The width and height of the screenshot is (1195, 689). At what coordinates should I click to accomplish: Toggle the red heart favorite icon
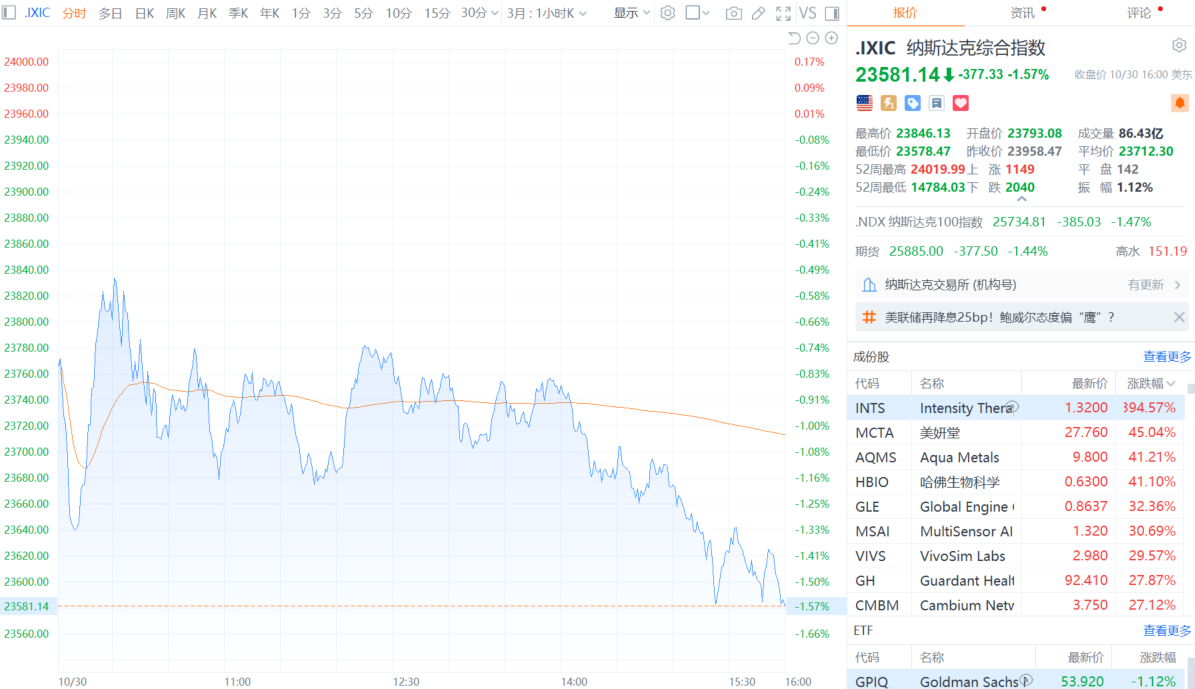click(x=960, y=103)
